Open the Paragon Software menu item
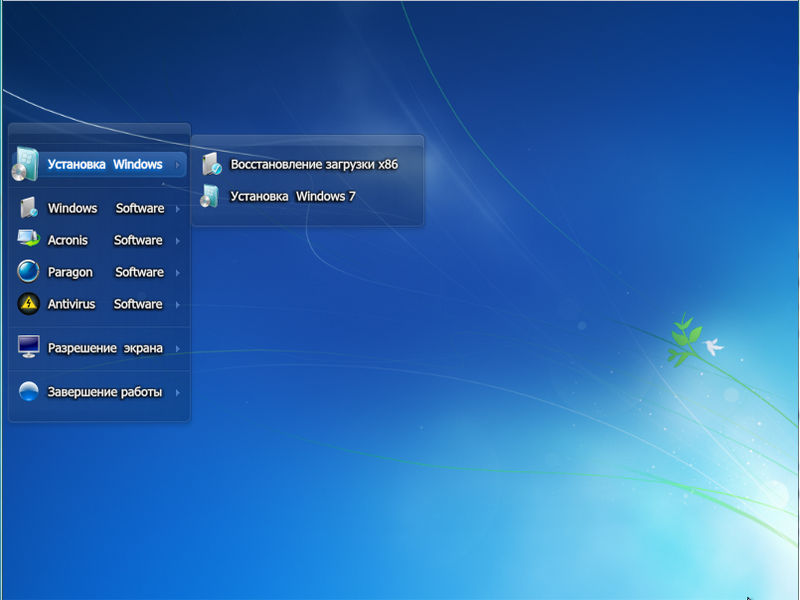The image size is (800, 600). click(x=99, y=272)
